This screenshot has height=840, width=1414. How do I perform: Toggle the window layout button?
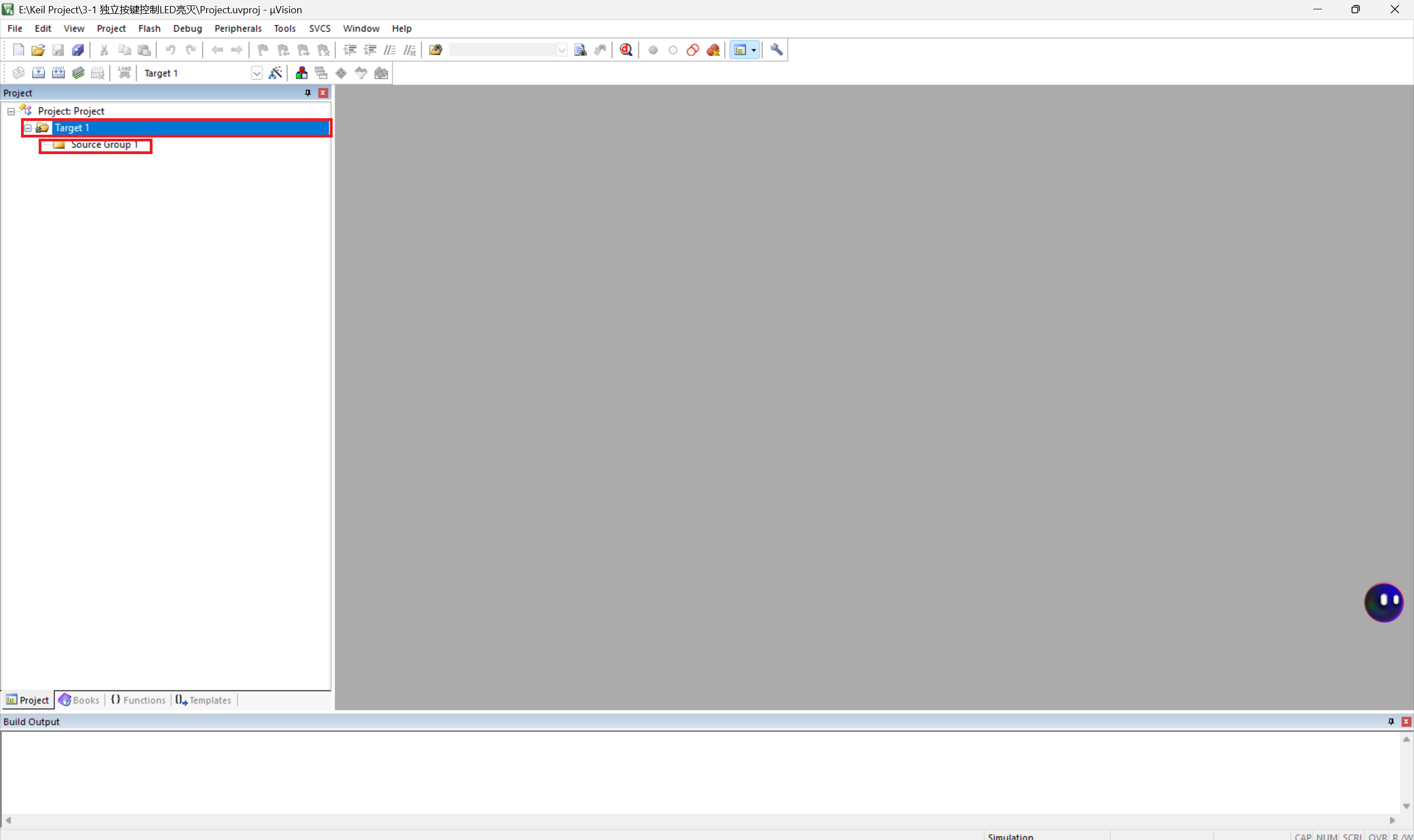740,50
